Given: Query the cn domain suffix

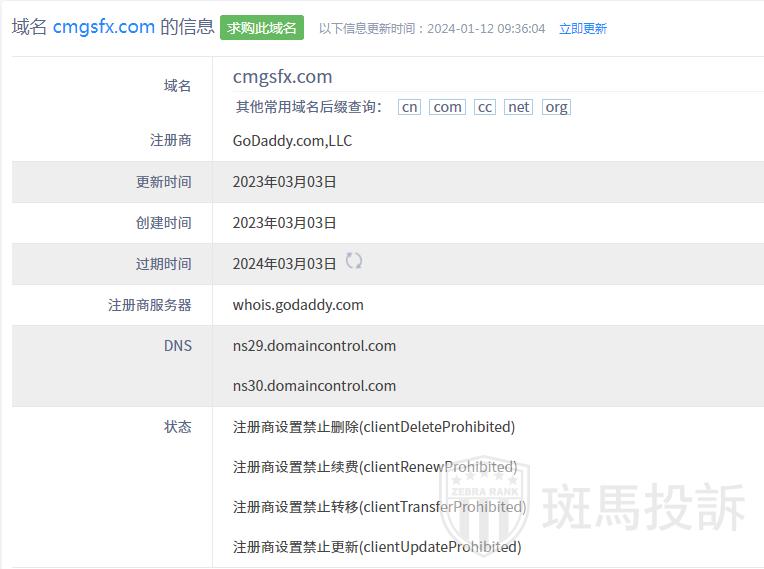Looking at the screenshot, I should [x=409, y=107].
